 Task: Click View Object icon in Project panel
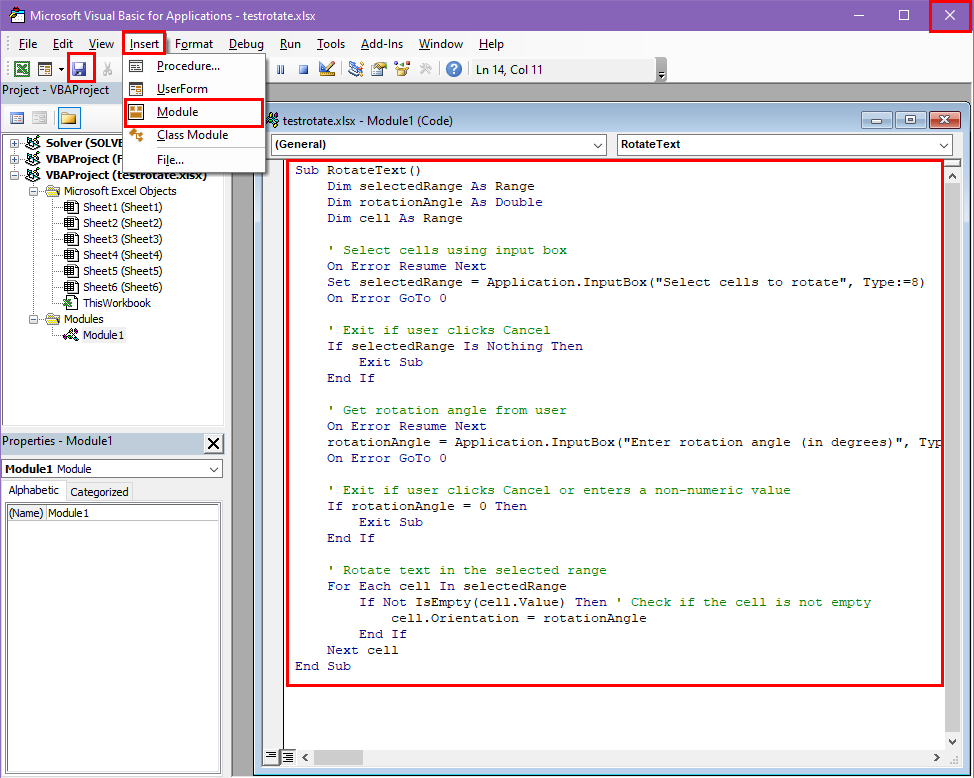40,118
